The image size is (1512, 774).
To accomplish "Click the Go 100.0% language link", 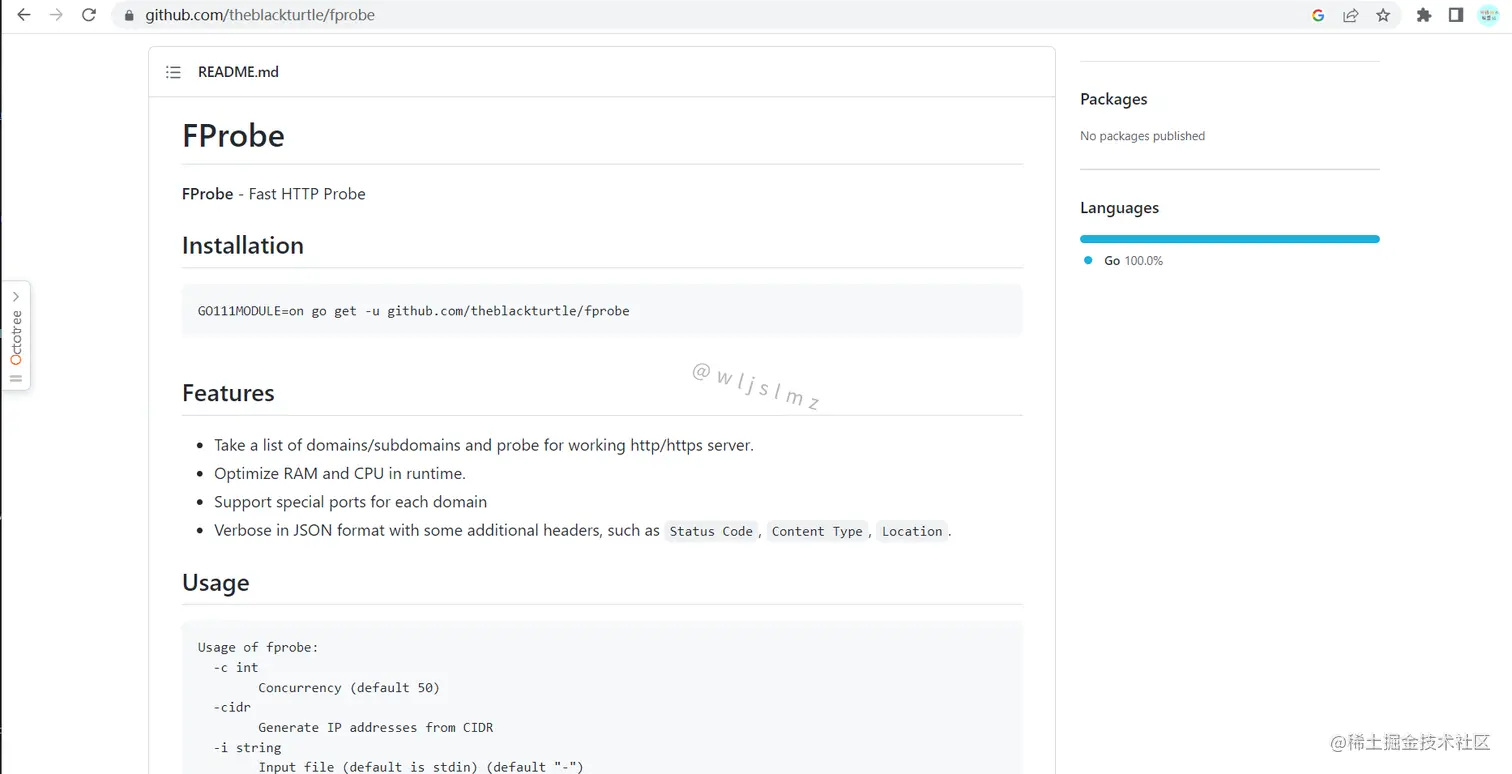I will pos(1133,261).
